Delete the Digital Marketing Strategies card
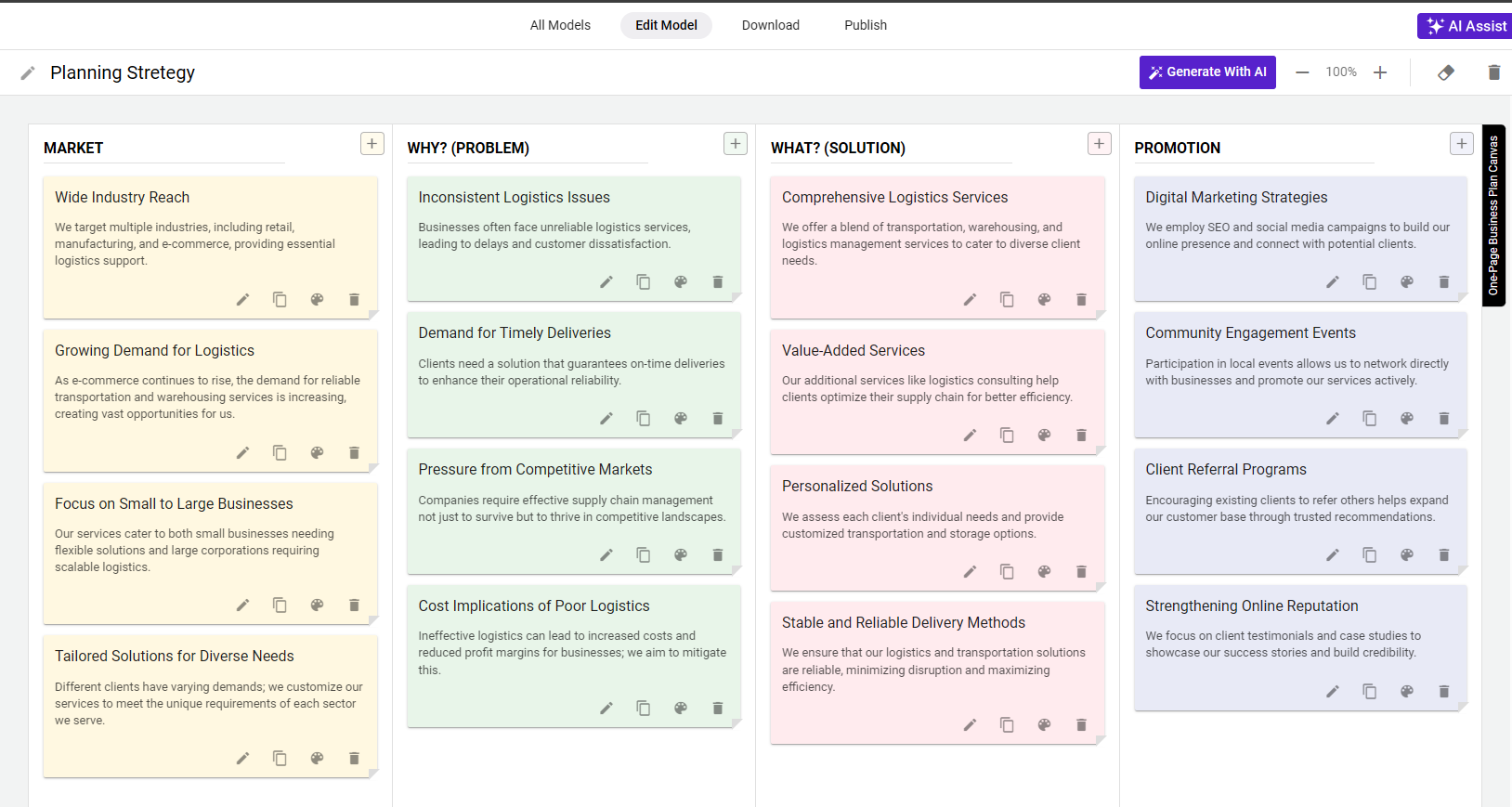The image size is (1512, 807). 1443,282
